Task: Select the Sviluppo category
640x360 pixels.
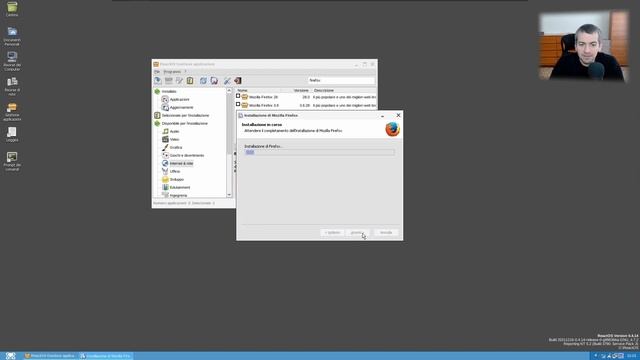Action: point(177,180)
